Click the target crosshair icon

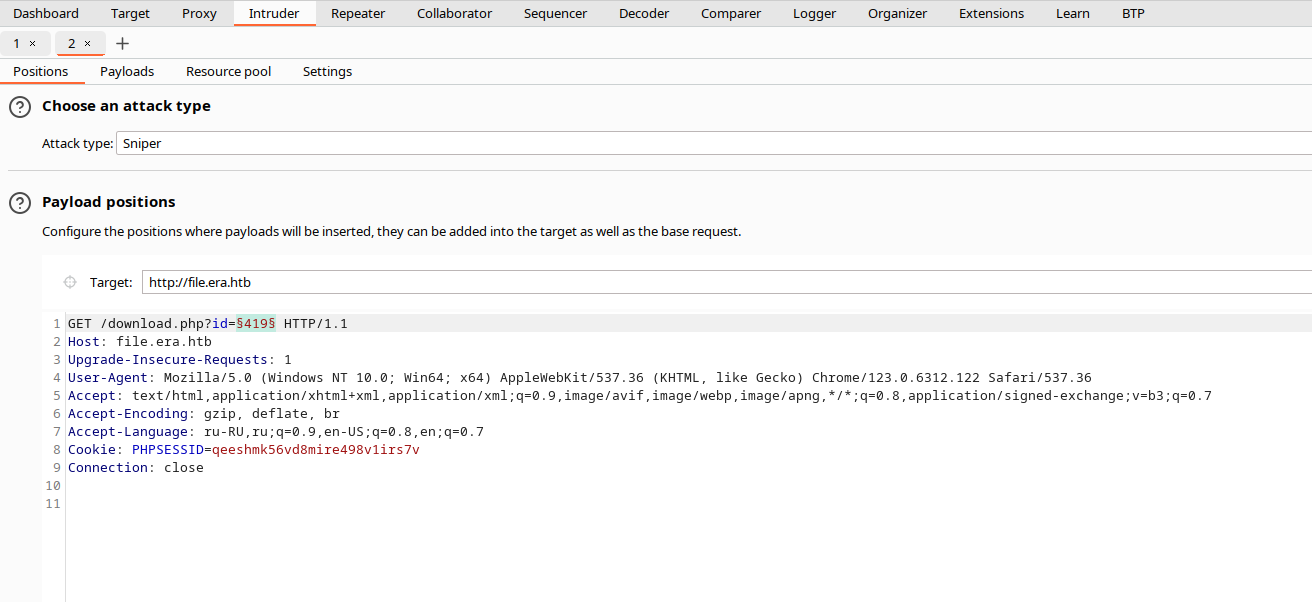70,282
